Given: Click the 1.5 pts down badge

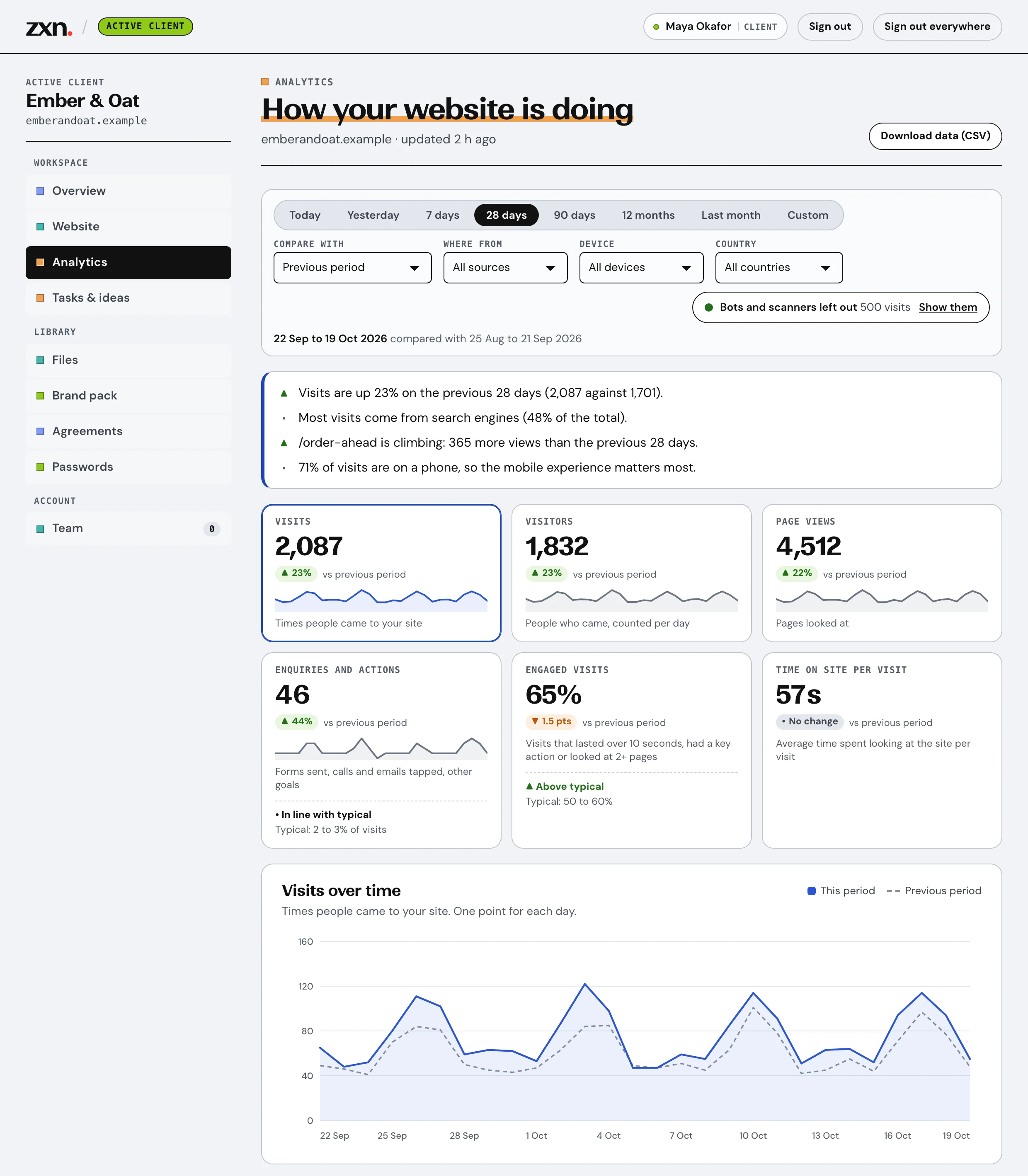Looking at the screenshot, I should 551,722.
